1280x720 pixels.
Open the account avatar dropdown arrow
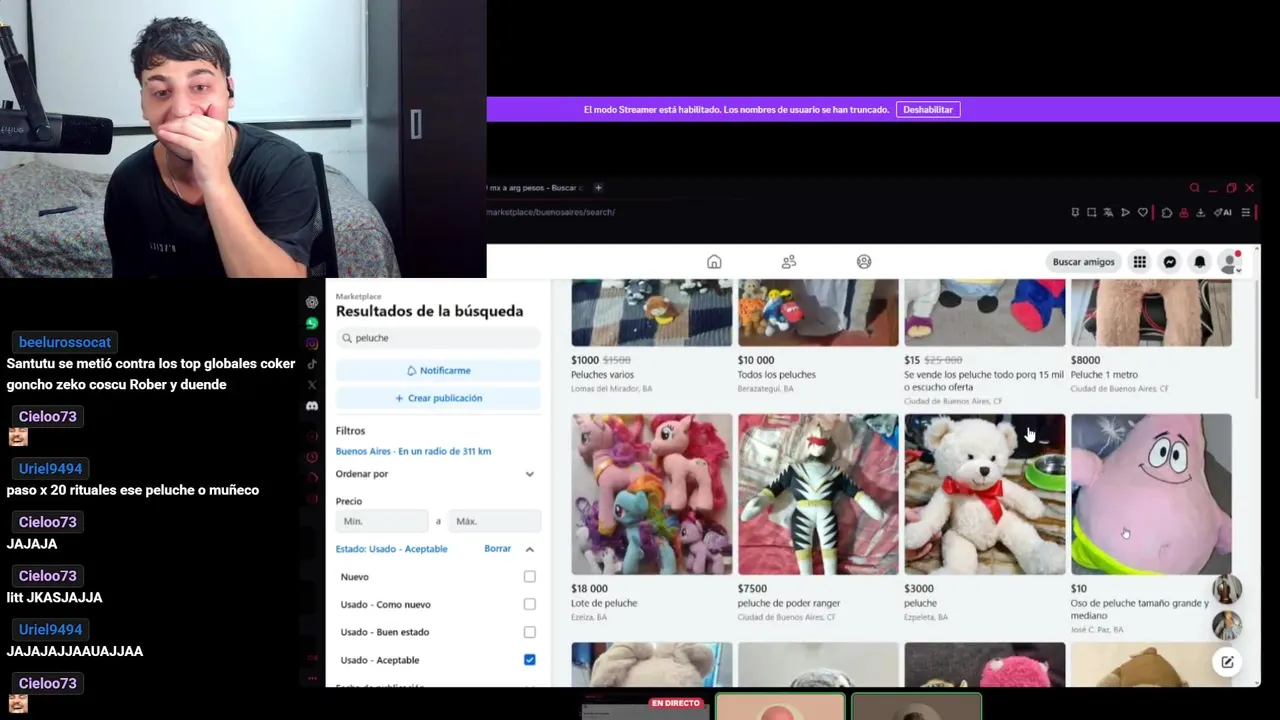(1238, 270)
